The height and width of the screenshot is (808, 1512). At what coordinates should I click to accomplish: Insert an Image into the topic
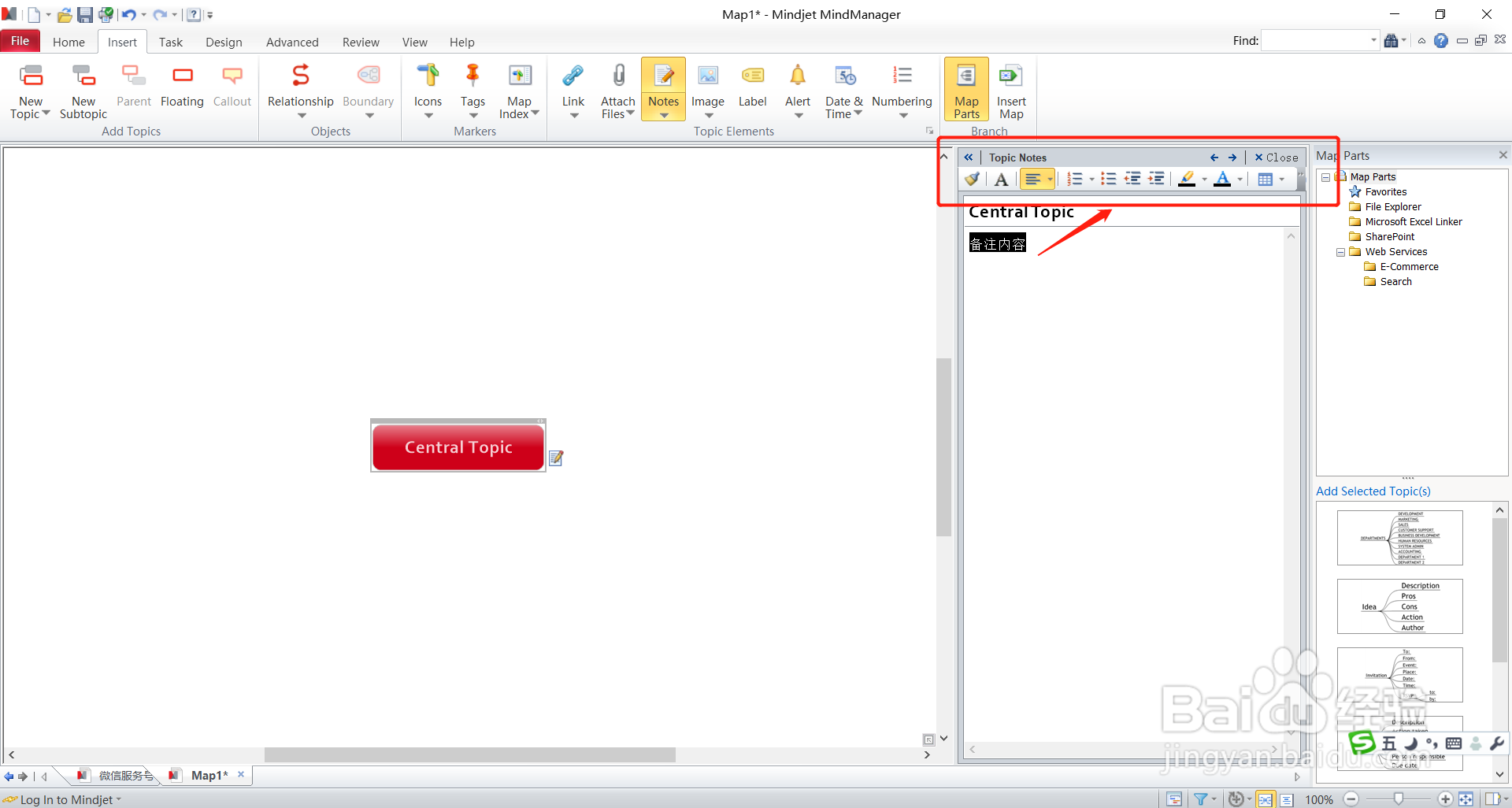(x=708, y=91)
